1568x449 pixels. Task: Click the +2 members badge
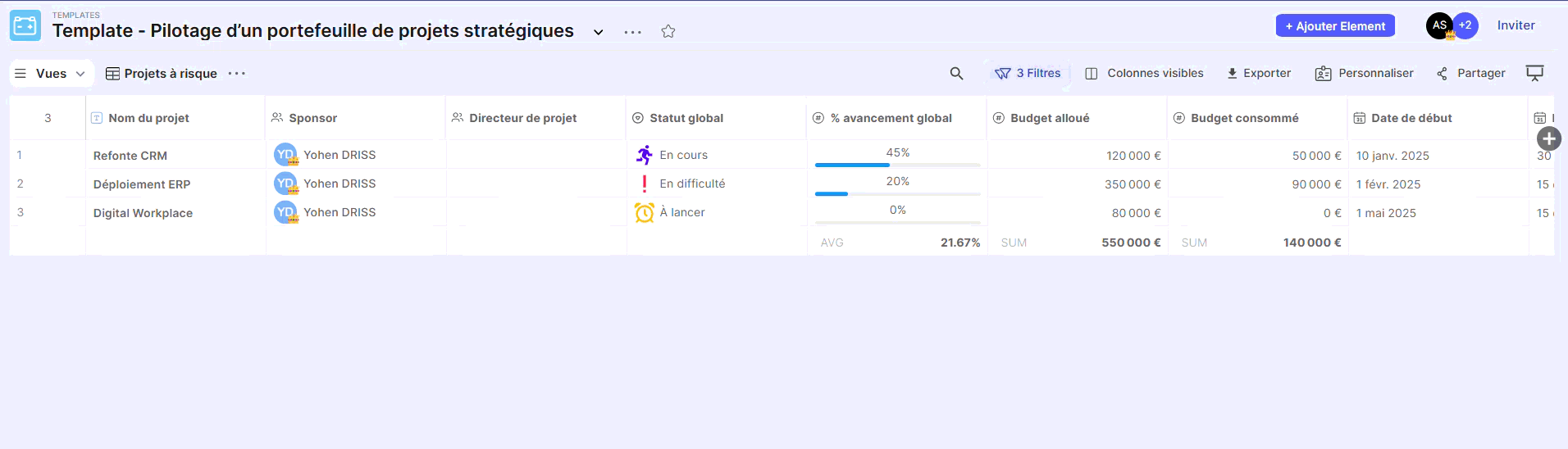coord(1465,25)
